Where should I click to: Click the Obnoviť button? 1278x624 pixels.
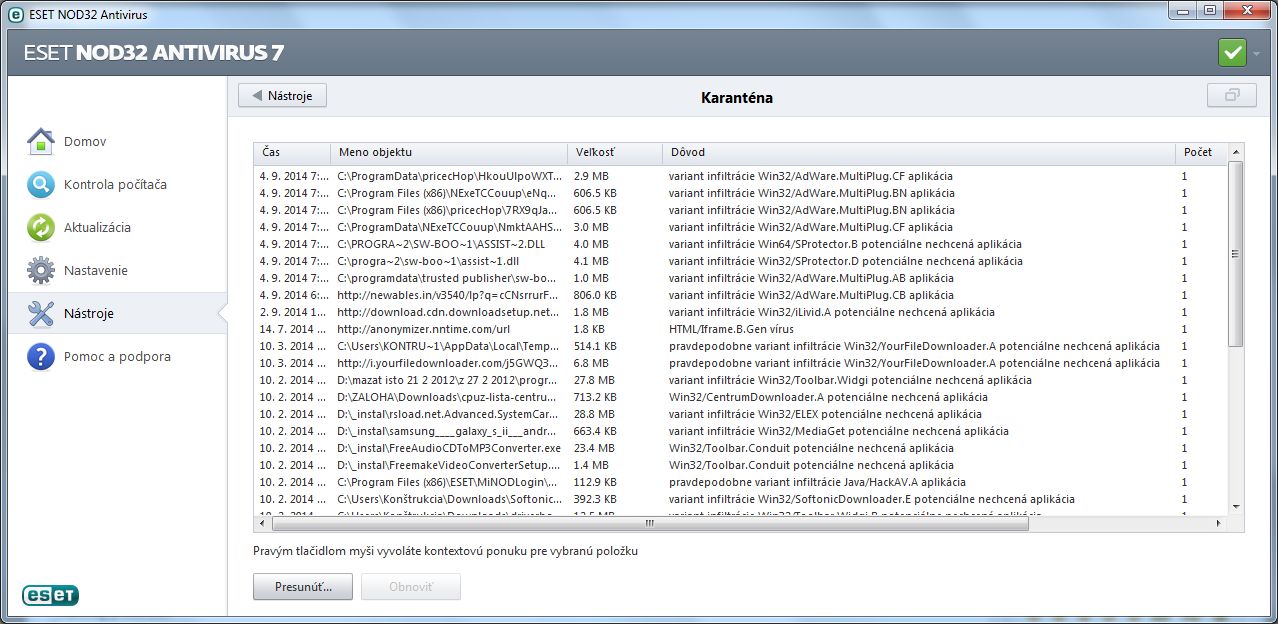(411, 586)
